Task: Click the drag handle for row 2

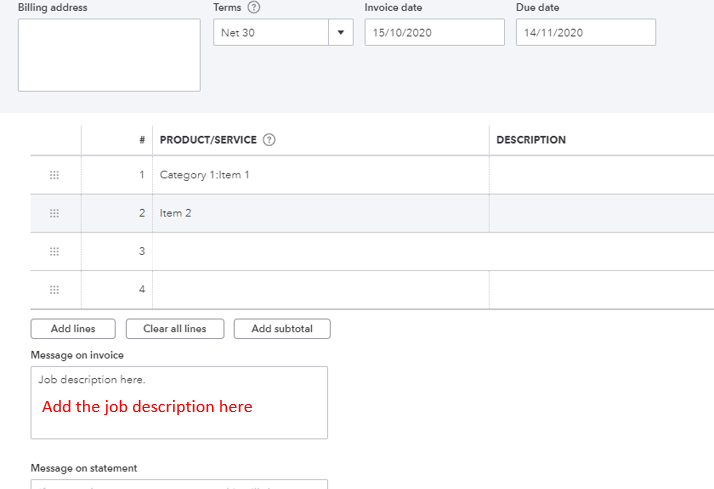Action: pos(54,213)
